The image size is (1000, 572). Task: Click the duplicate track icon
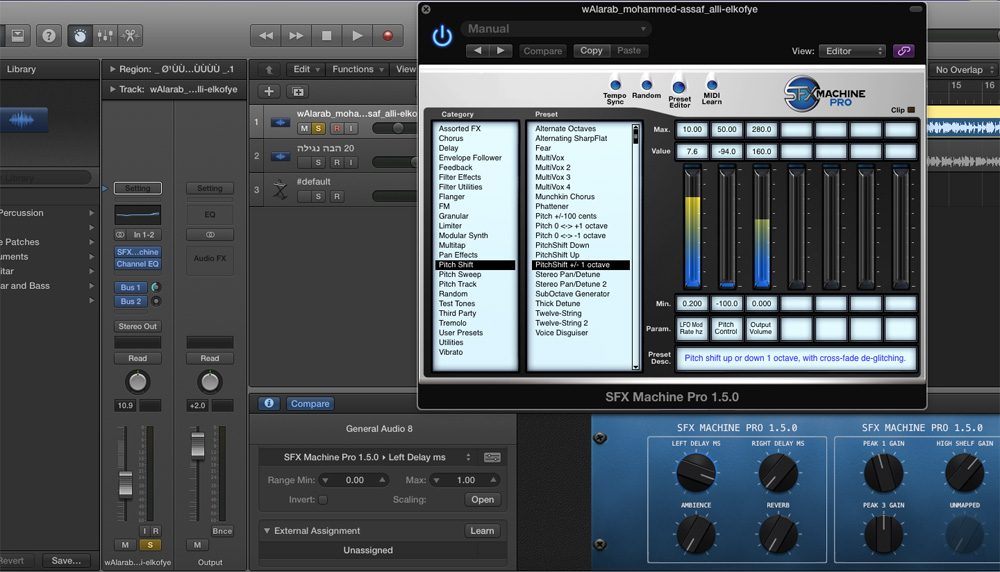298,92
